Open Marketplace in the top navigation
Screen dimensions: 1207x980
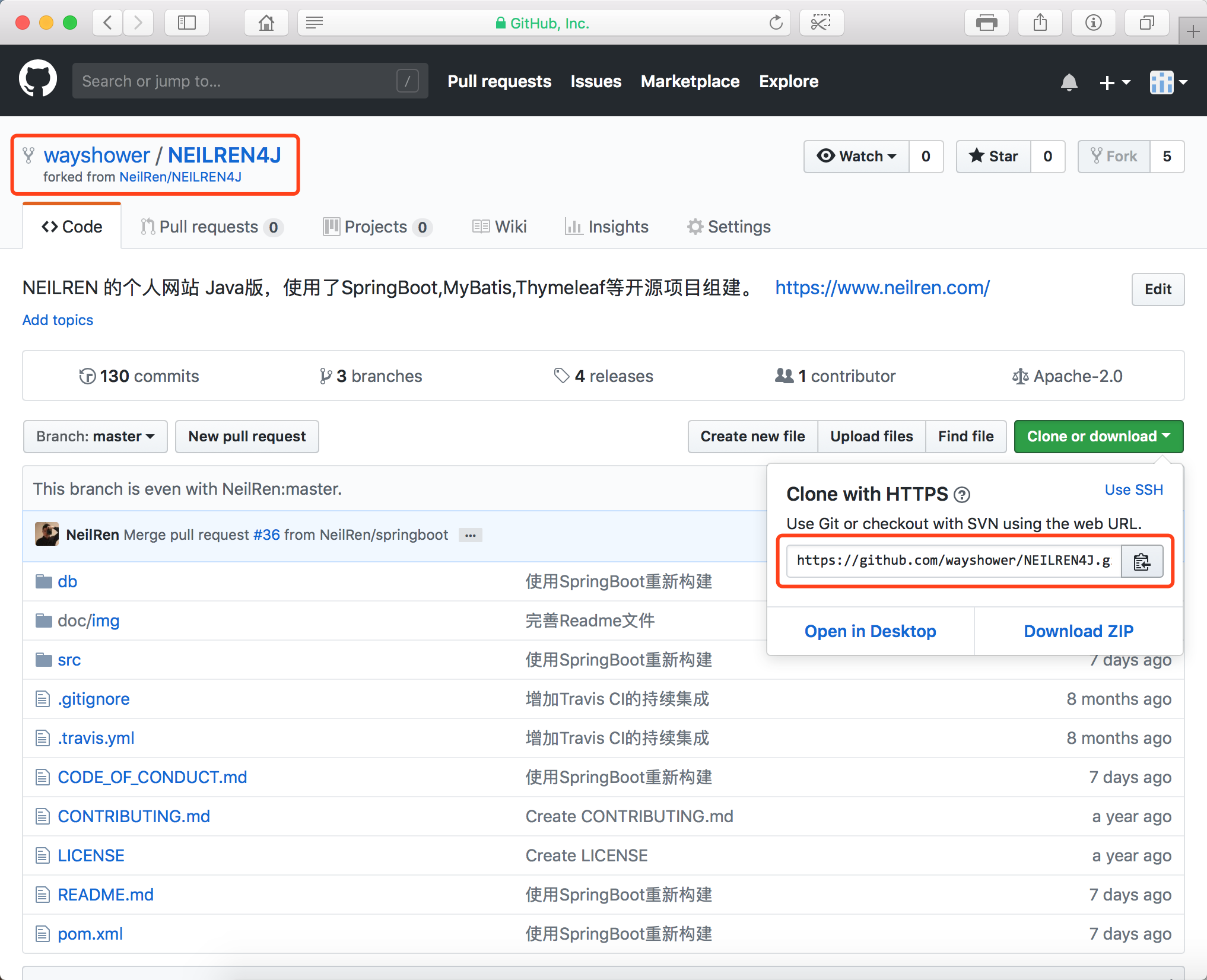[690, 81]
